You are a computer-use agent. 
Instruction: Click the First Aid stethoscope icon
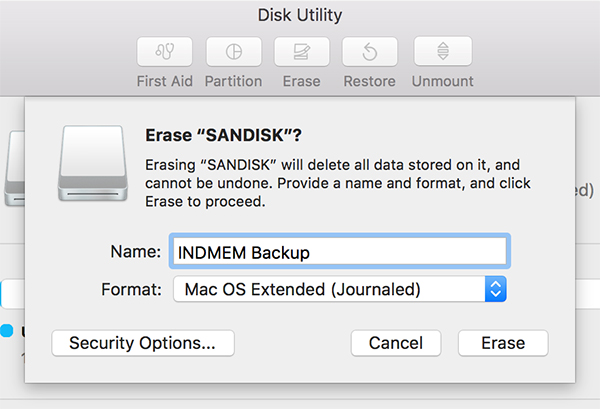(165, 52)
